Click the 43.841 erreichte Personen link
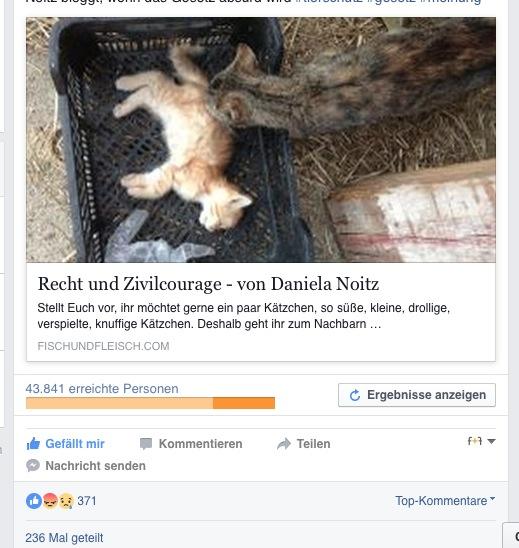Screen dimensions: 519x548 102,389
